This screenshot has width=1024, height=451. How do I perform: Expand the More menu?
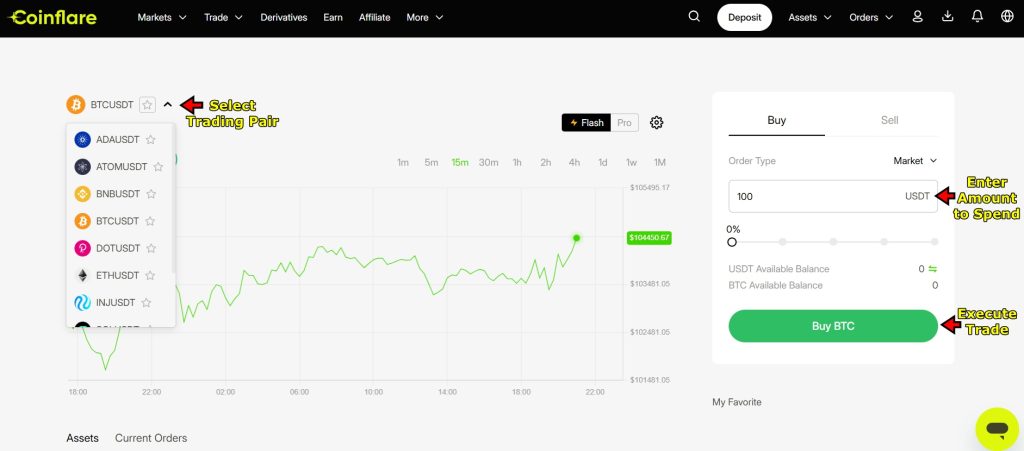[x=425, y=18]
